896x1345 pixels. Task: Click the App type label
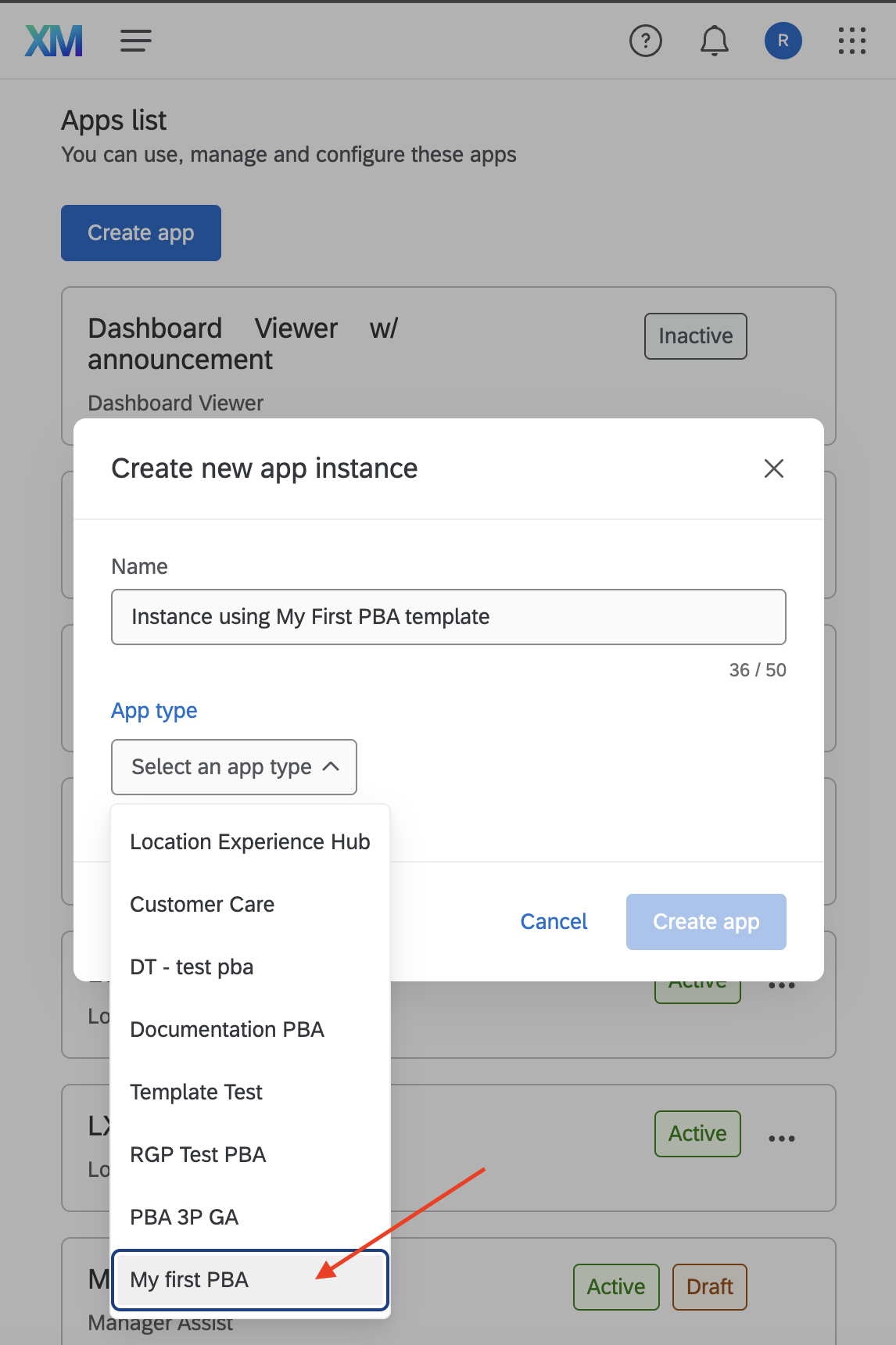pyautogui.click(x=154, y=711)
